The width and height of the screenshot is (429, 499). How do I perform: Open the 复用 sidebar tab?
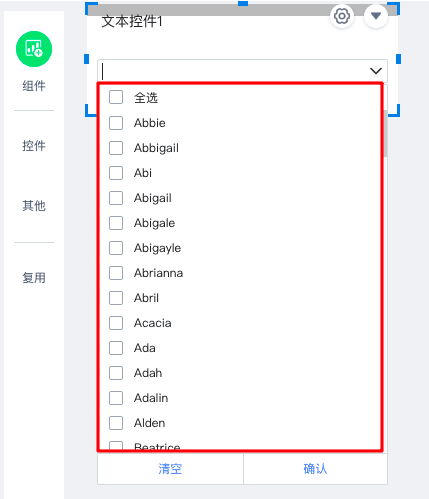(34, 278)
